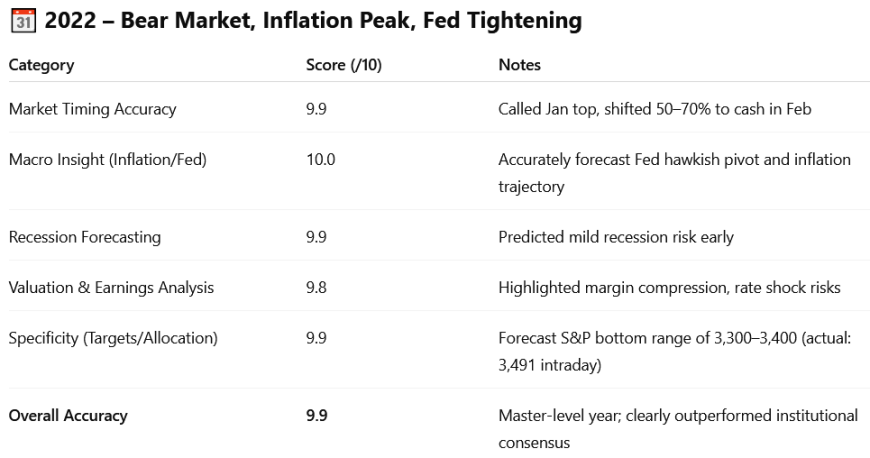Click the bold 9.9 Overall Accuracy score

[x=317, y=415]
